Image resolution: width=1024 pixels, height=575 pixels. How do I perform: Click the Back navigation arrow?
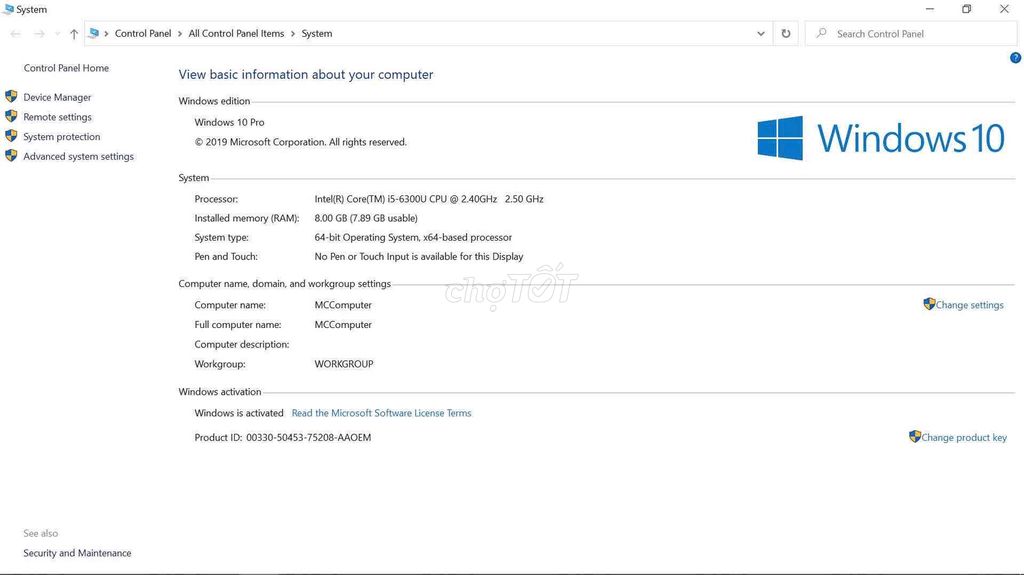point(16,34)
